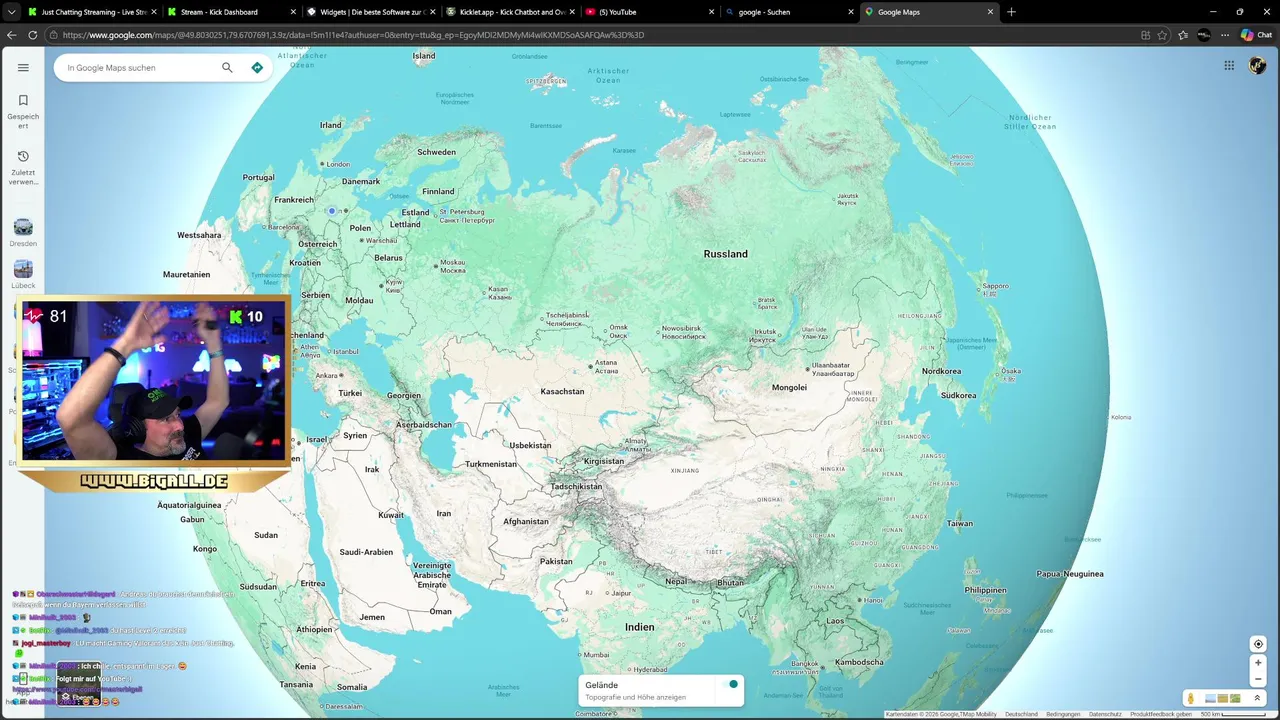The height and width of the screenshot is (720, 1280).
Task: Click the Mongolei country label
Action: pyautogui.click(x=789, y=387)
